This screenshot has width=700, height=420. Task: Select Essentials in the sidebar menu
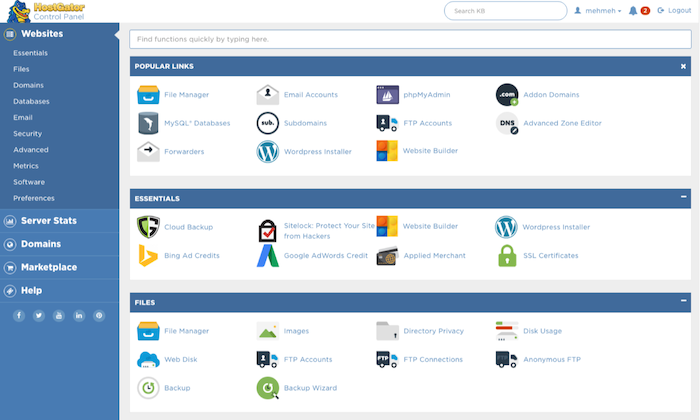[30, 53]
